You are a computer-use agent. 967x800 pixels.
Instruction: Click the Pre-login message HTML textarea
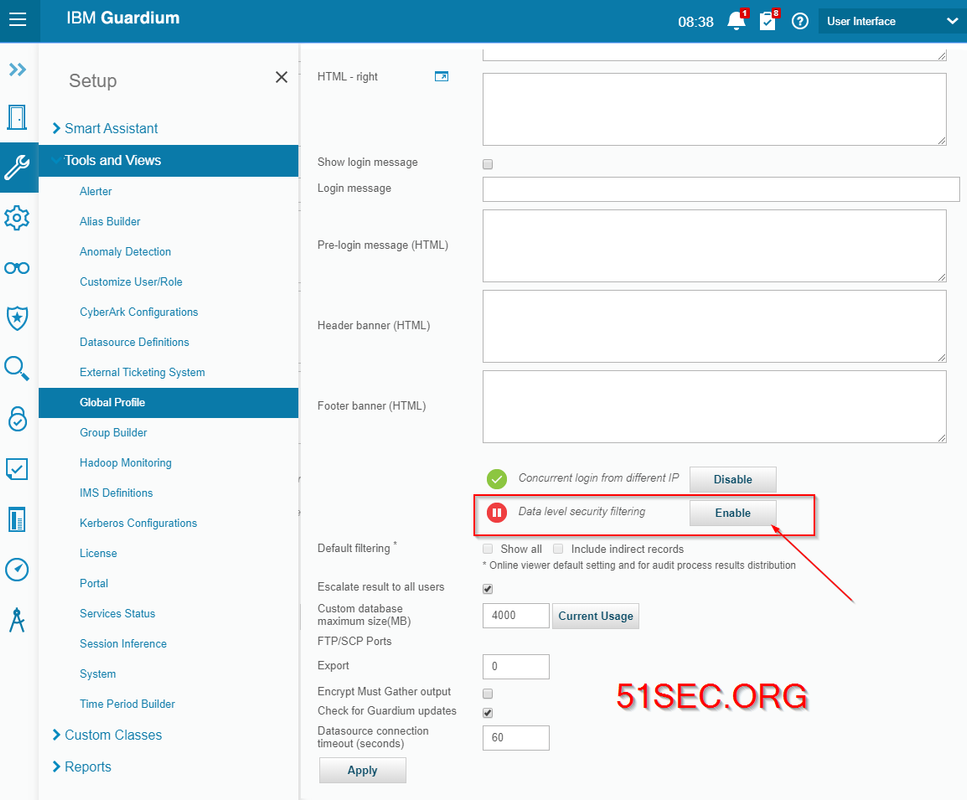click(x=715, y=245)
